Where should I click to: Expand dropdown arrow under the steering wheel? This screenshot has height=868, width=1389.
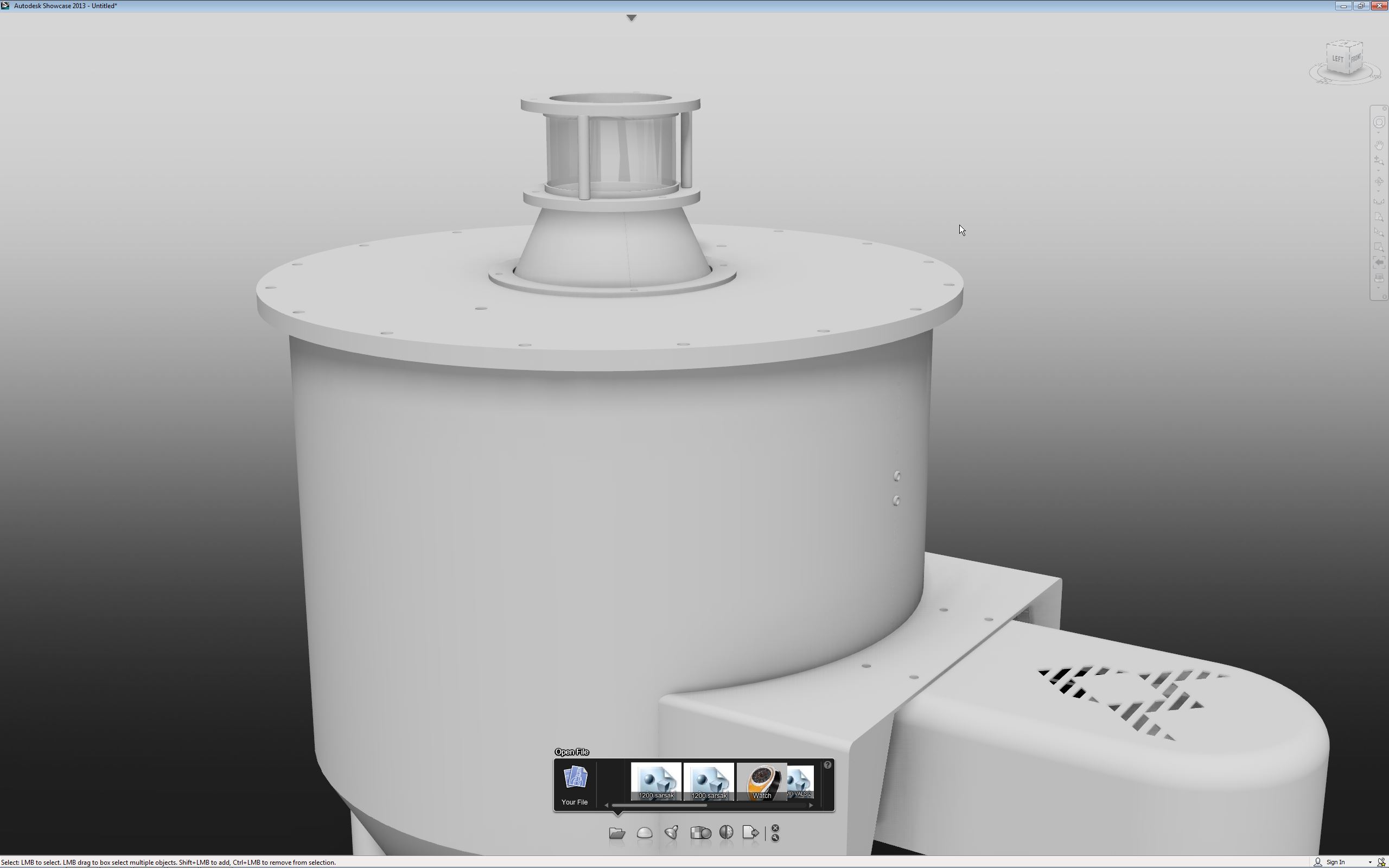1379,133
